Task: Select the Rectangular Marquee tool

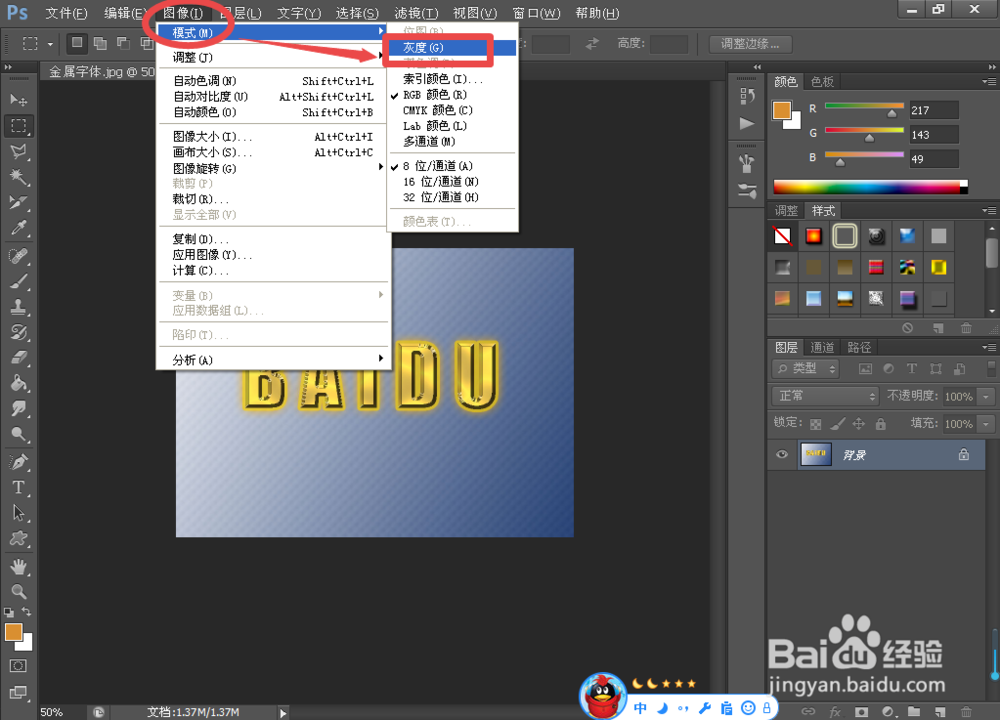Action: pos(18,126)
